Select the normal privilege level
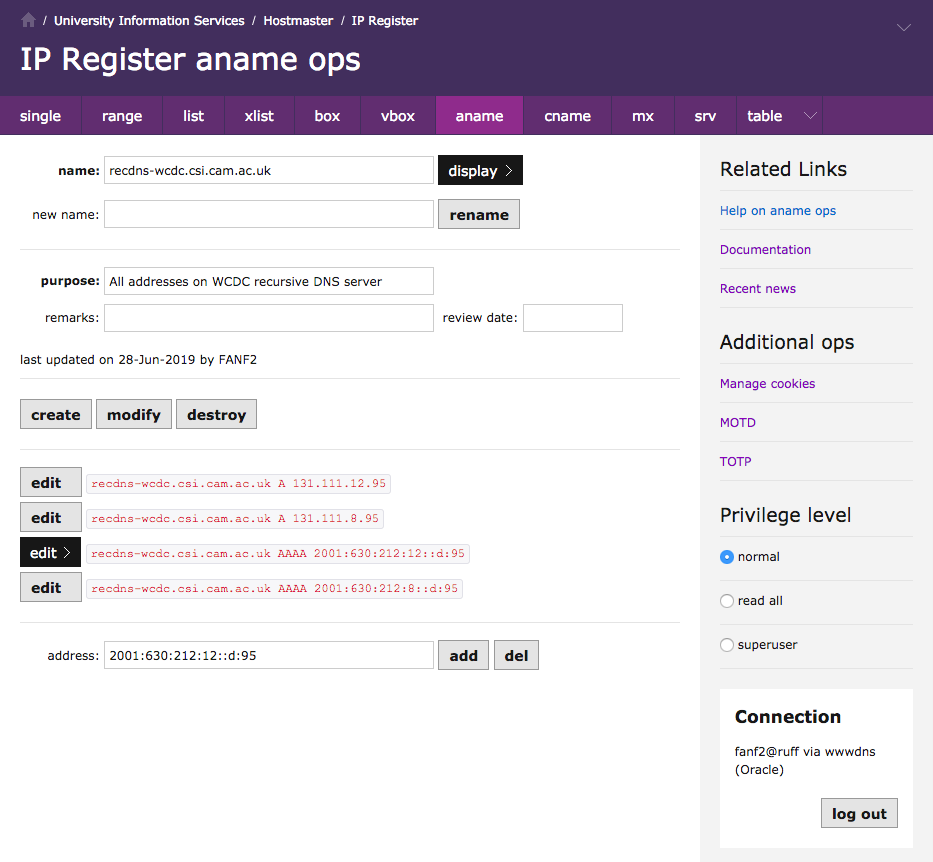Image resolution: width=933 pixels, height=862 pixels. (x=727, y=557)
